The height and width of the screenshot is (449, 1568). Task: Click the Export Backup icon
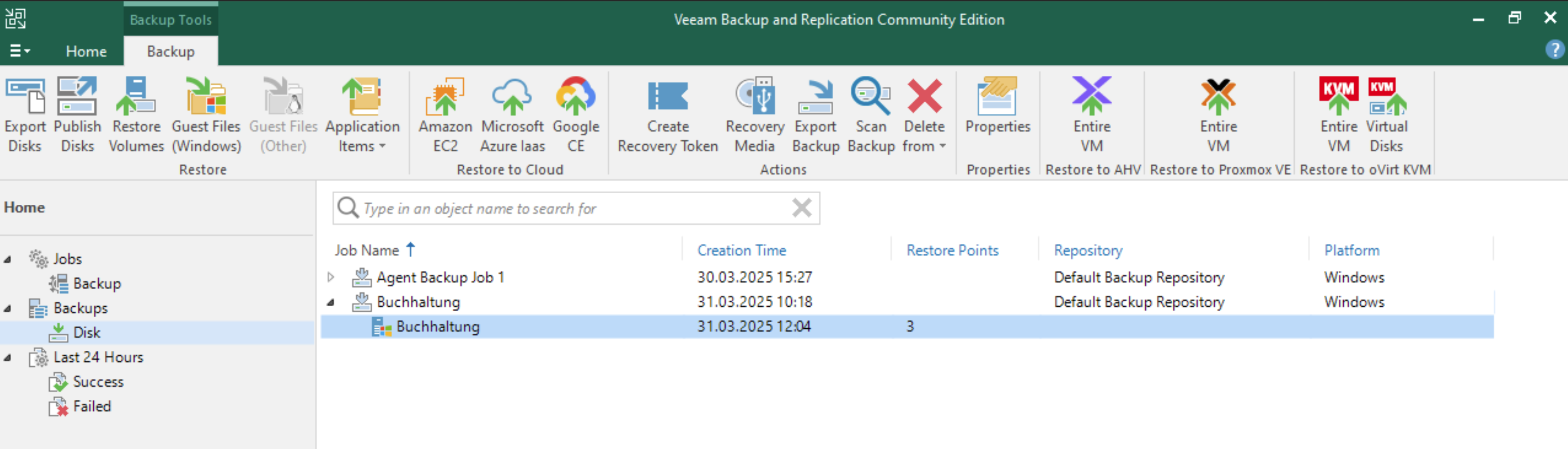pyautogui.click(x=816, y=115)
